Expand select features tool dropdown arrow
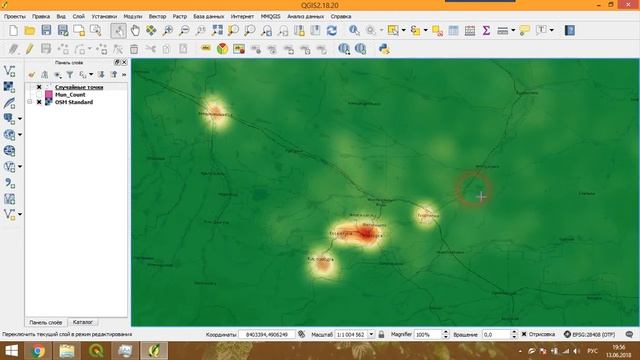The image size is (640, 360). (x=403, y=30)
